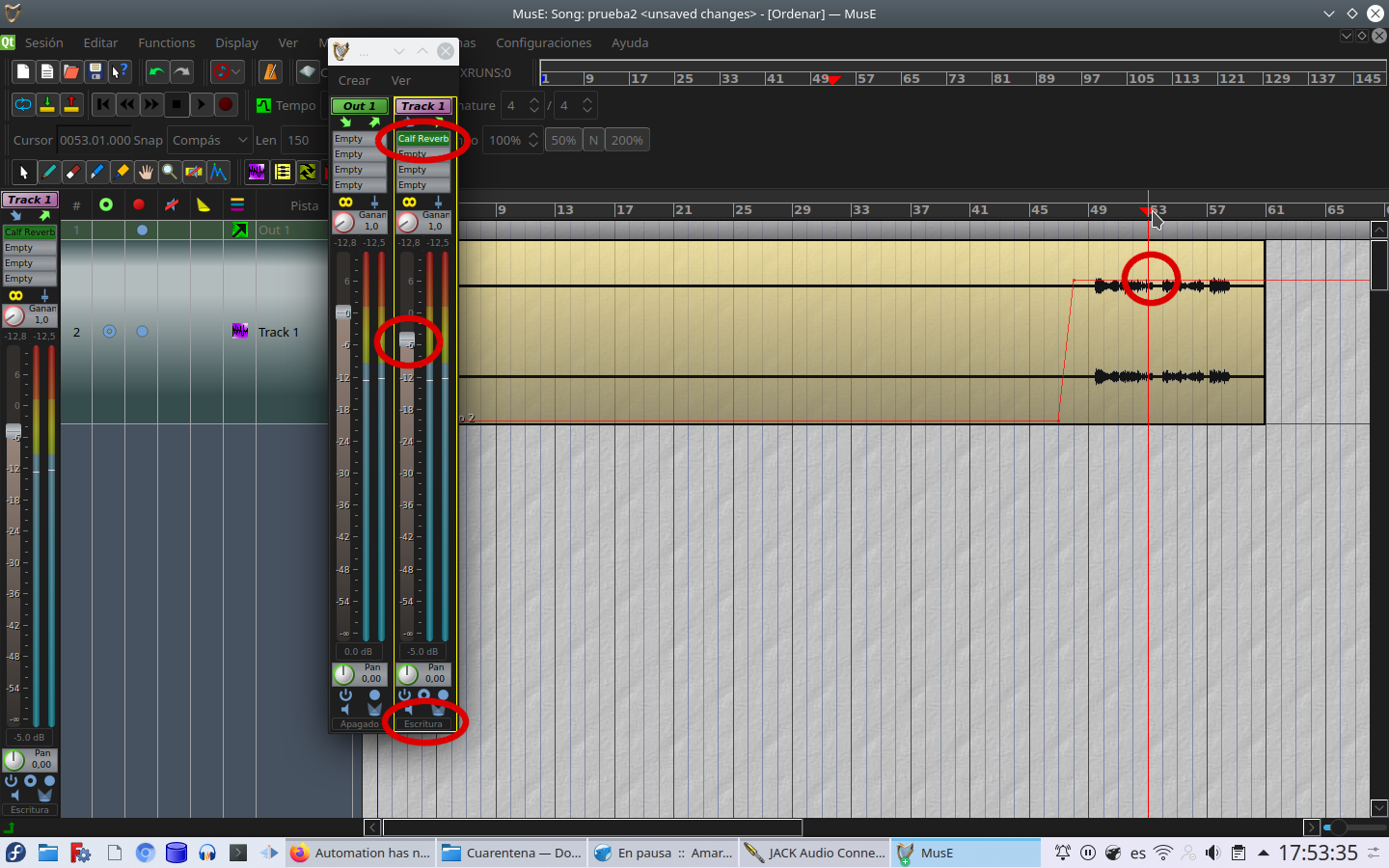Select the pencil draw tool
The width and height of the screenshot is (1389, 868).
point(48,172)
